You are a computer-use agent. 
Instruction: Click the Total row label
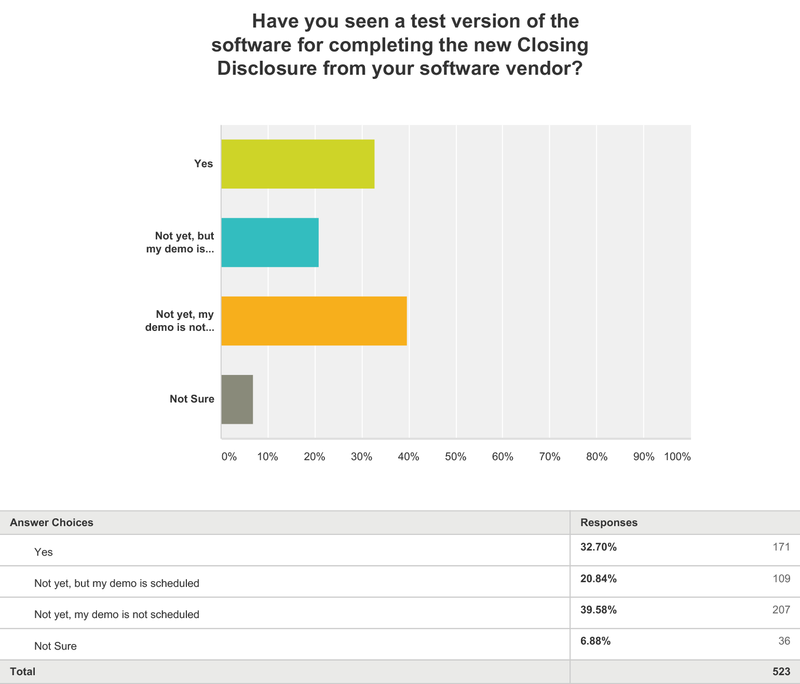pos(25,672)
